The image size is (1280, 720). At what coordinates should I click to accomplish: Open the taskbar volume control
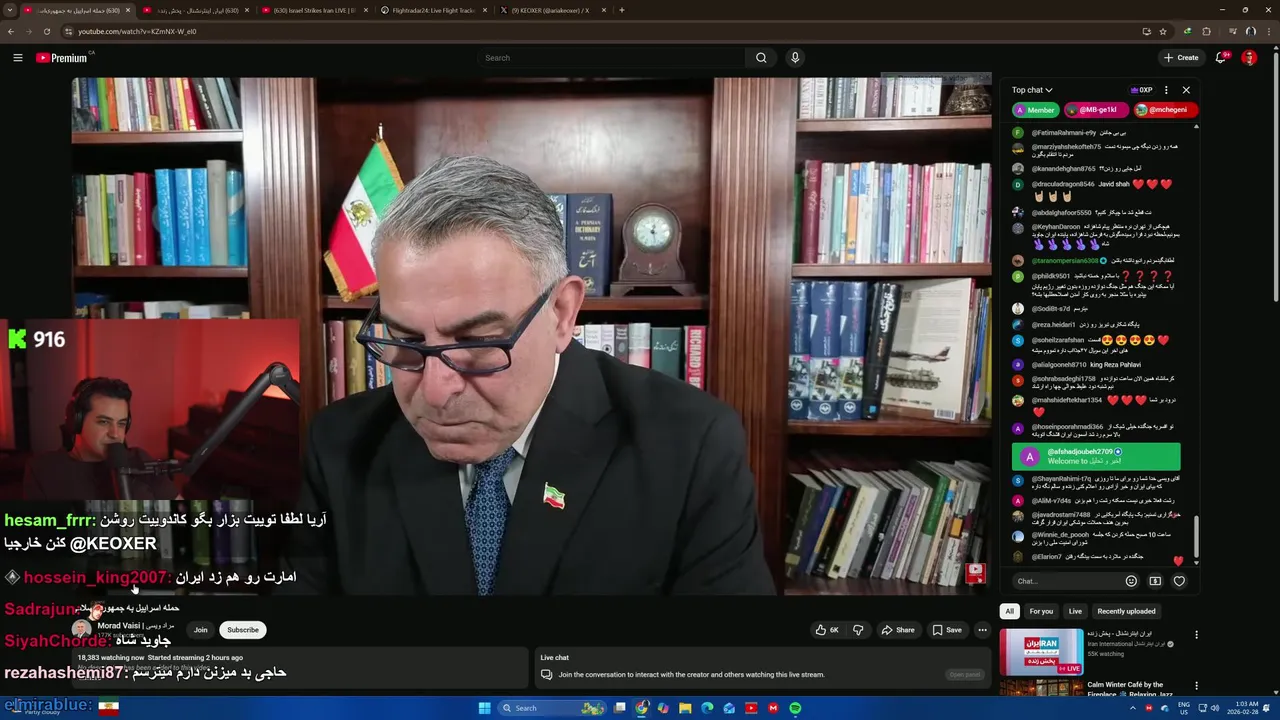[x=1215, y=708]
